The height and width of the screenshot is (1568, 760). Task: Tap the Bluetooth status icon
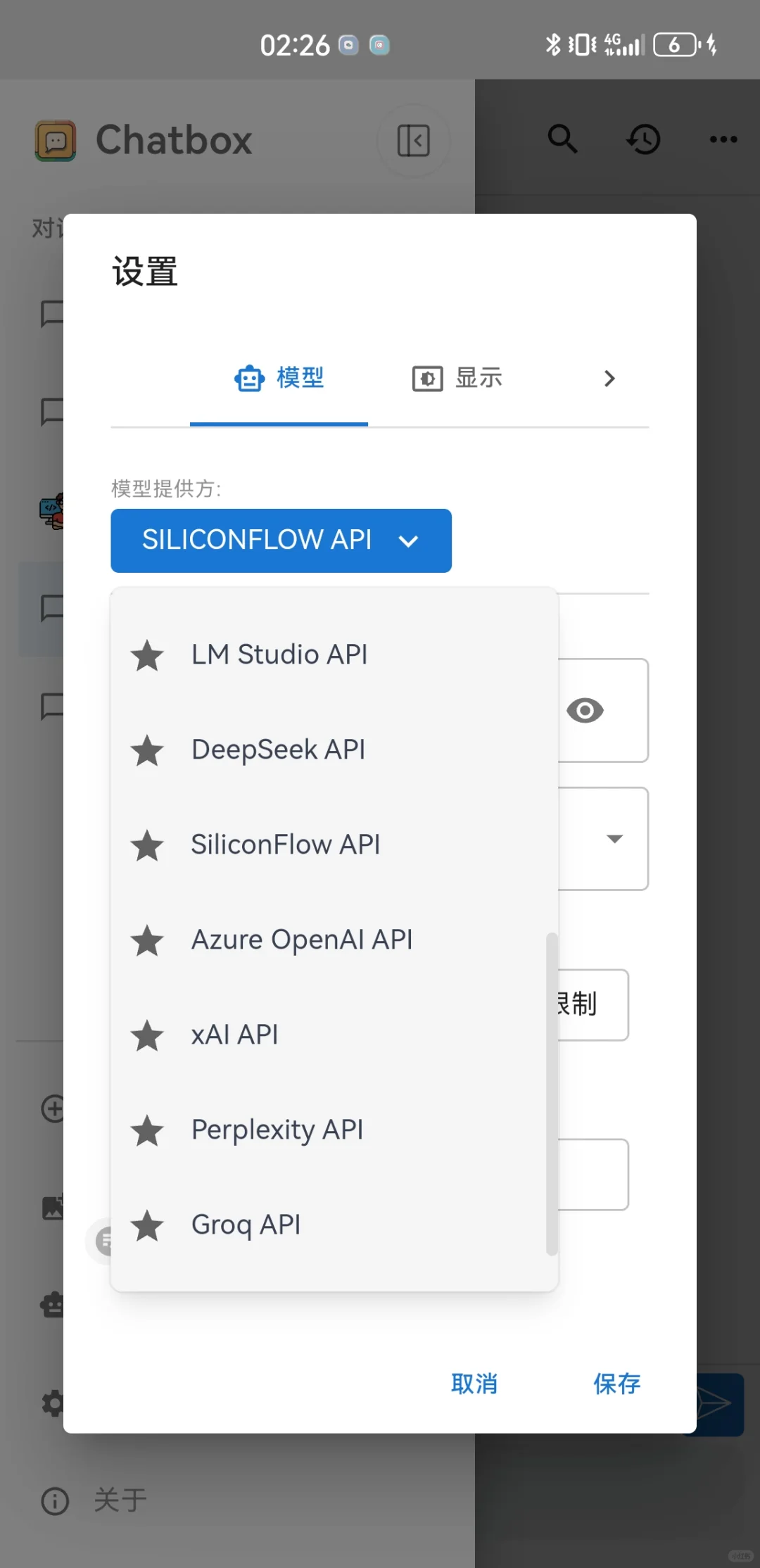click(553, 44)
